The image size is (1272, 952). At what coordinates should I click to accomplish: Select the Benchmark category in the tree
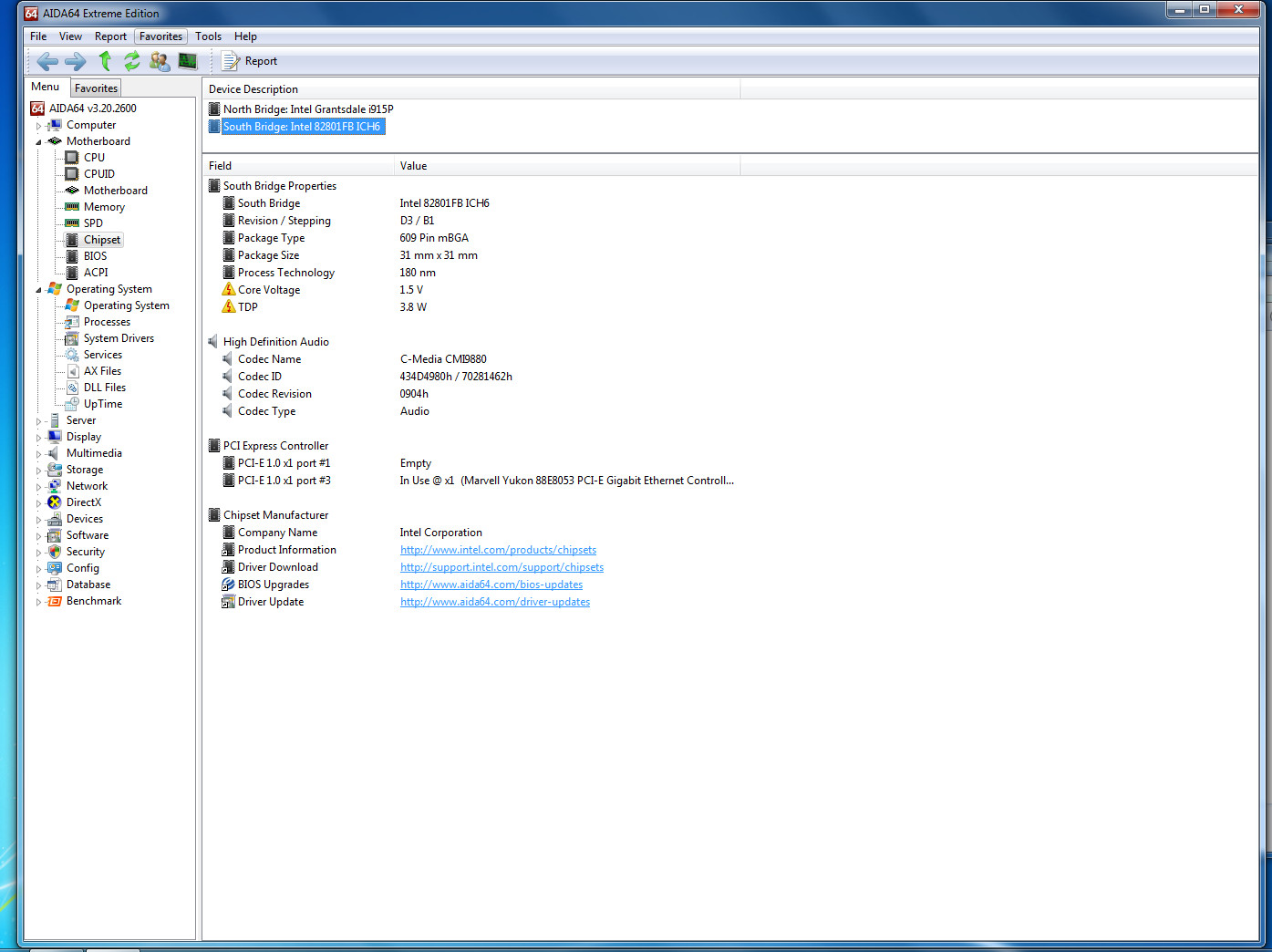tap(93, 601)
